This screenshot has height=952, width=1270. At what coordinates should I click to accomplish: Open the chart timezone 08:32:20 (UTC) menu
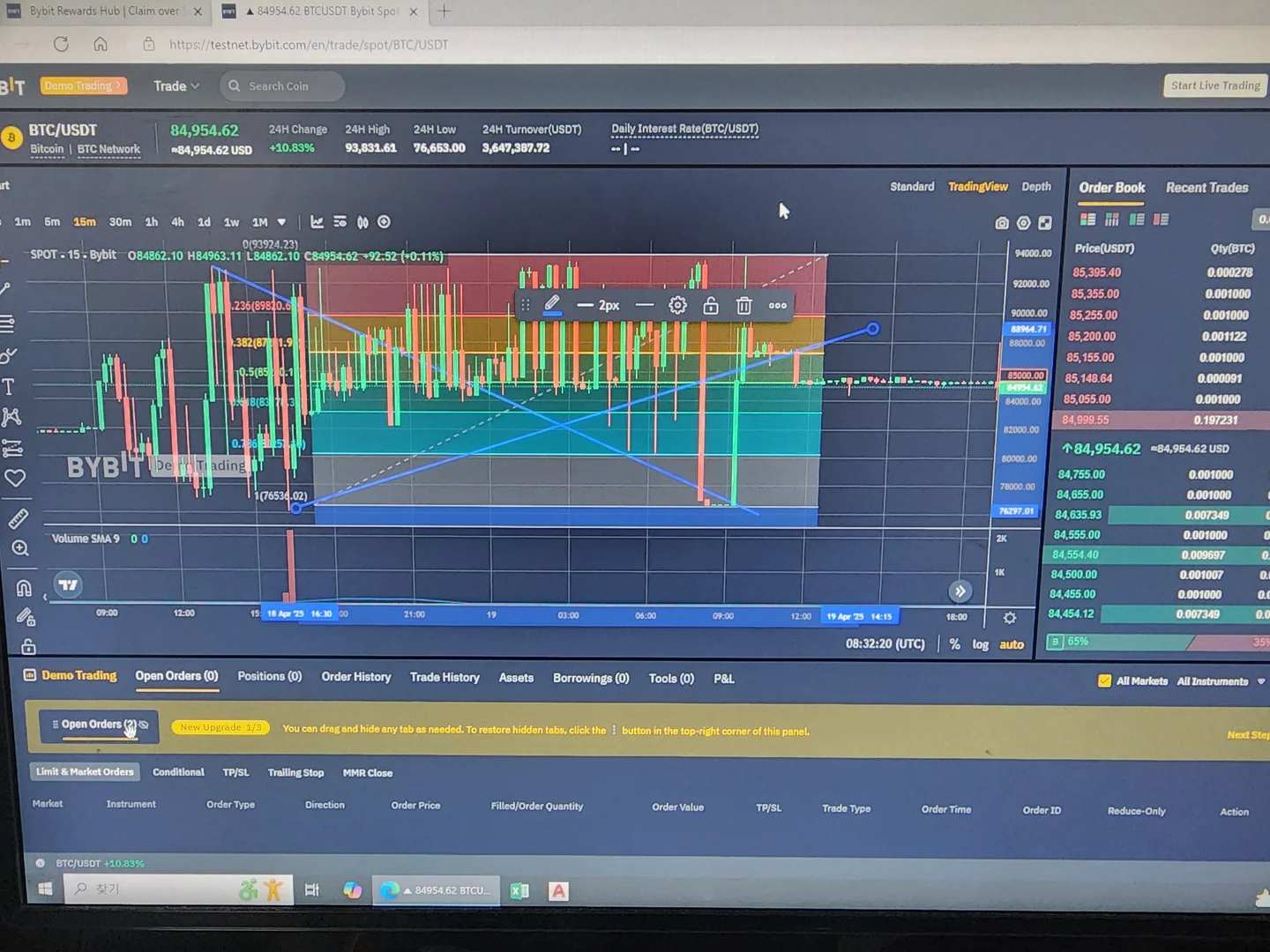click(885, 643)
